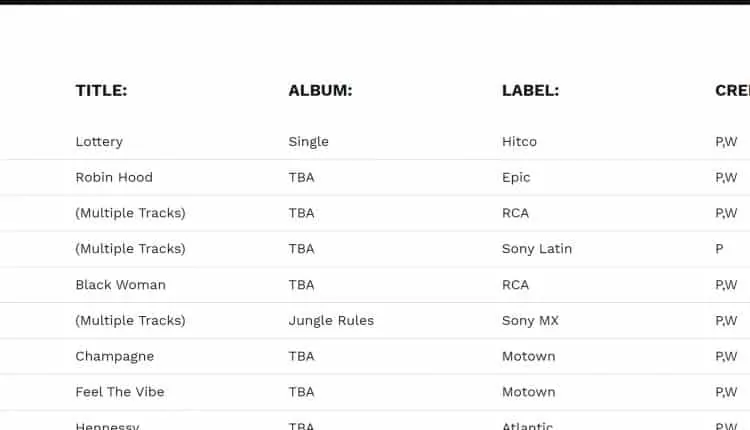750x430 pixels.
Task: Select the Hennessy track title
Action: (x=107, y=425)
